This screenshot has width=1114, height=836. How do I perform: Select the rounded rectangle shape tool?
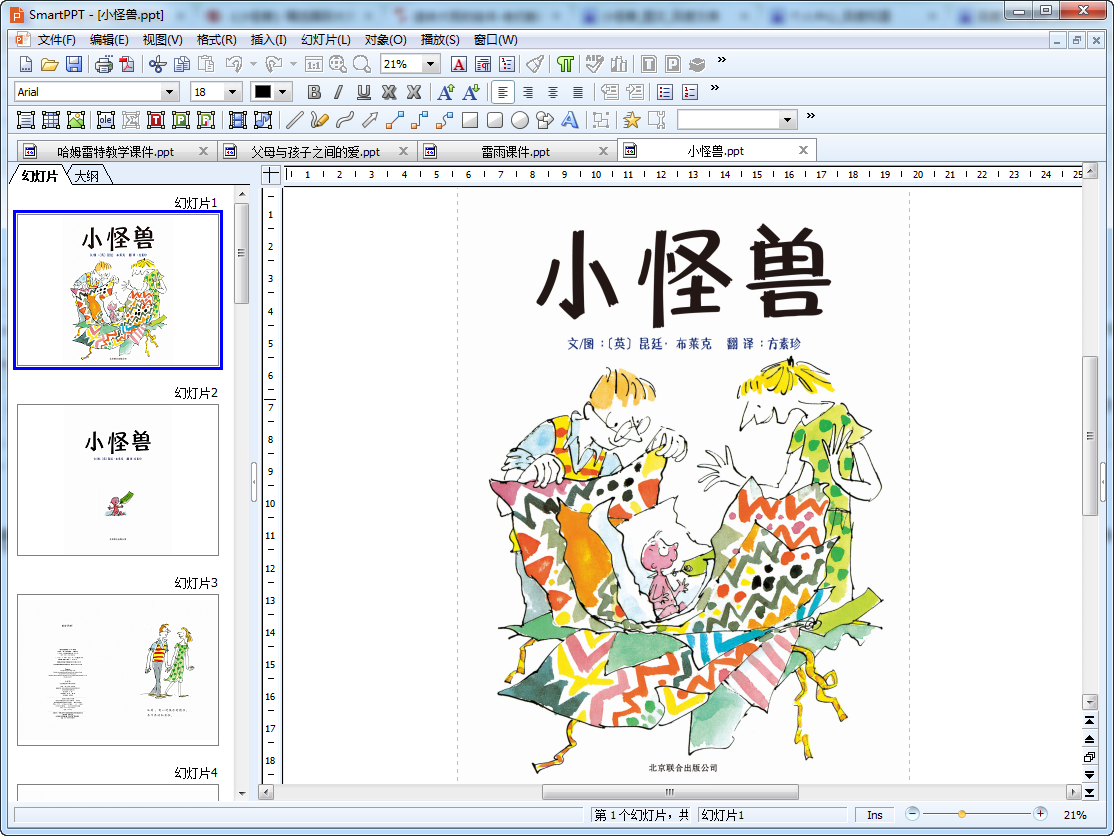[494, 120]
